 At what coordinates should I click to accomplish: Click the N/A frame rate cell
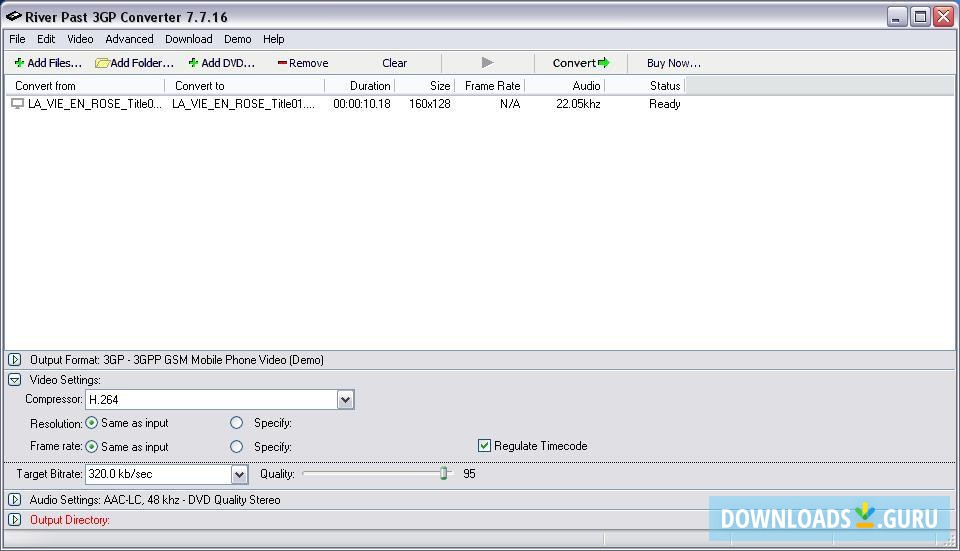click(510, 104)
